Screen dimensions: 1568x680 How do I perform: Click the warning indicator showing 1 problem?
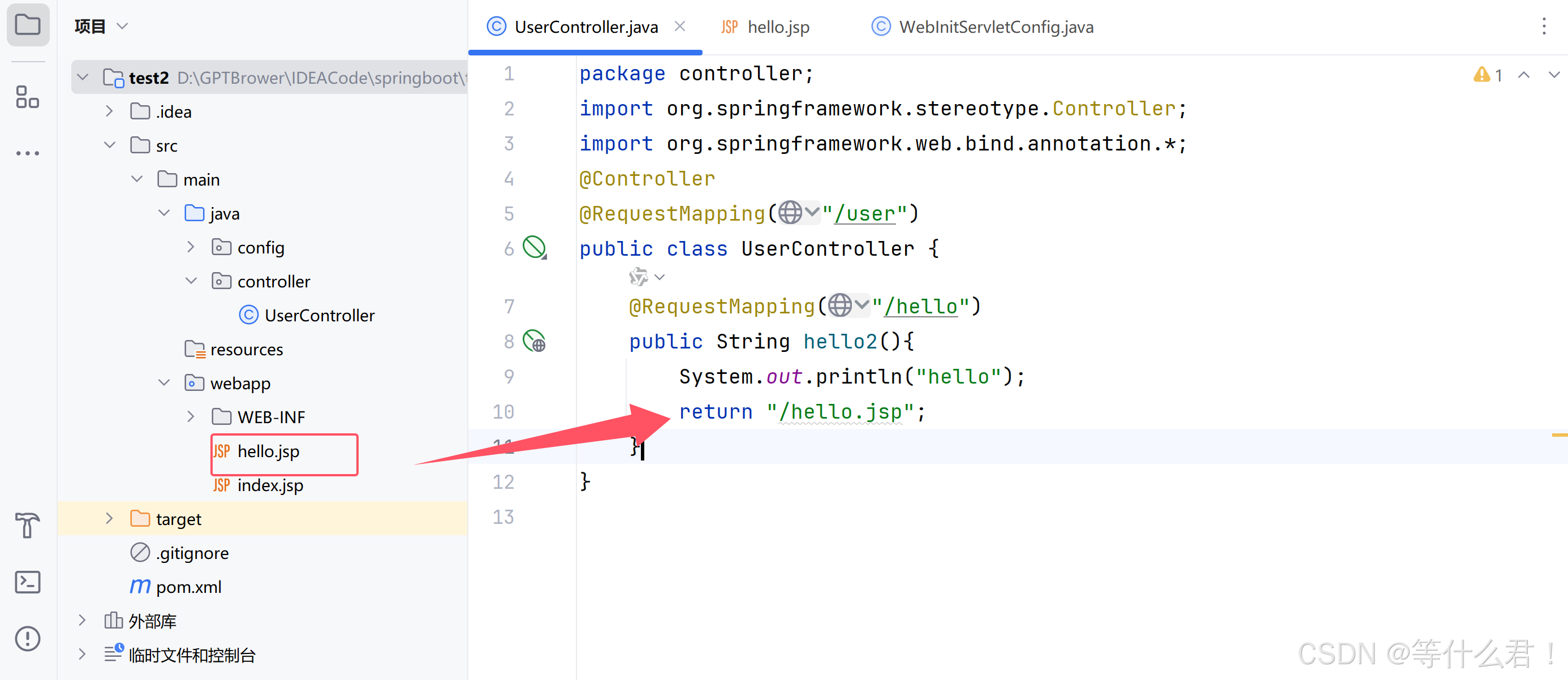click(1487, 75)
